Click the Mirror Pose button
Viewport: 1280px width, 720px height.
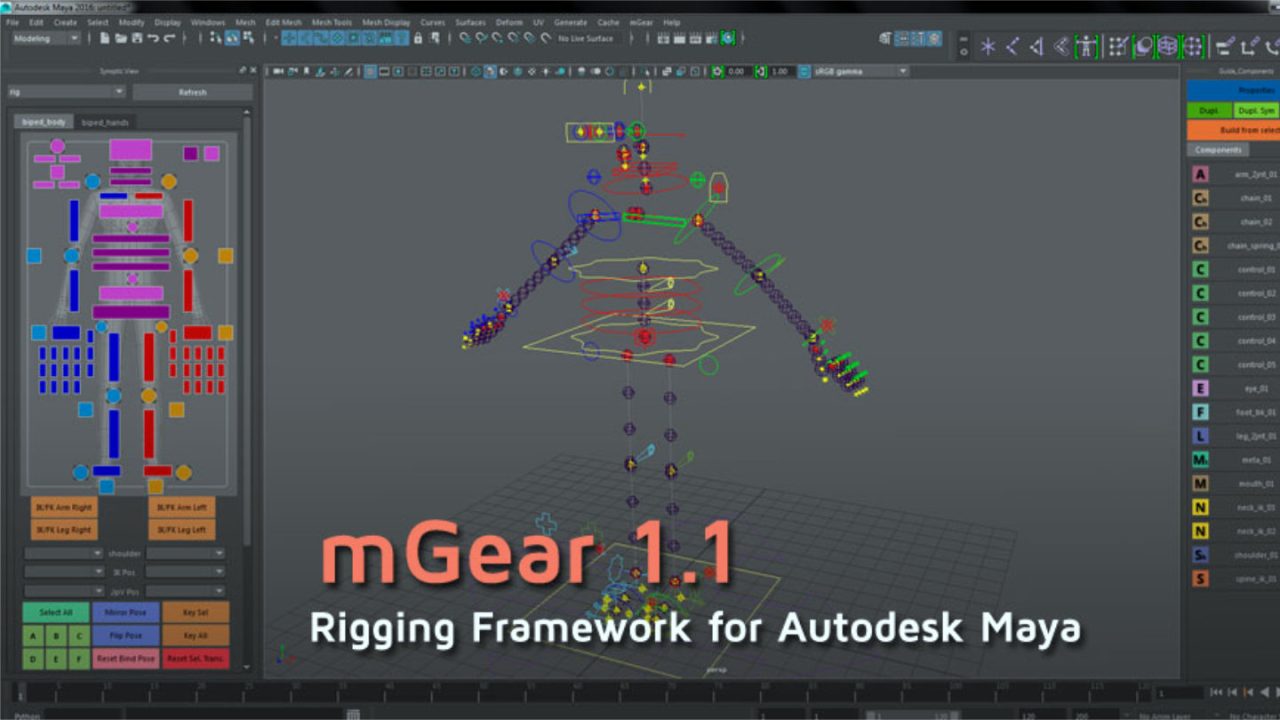125,612
